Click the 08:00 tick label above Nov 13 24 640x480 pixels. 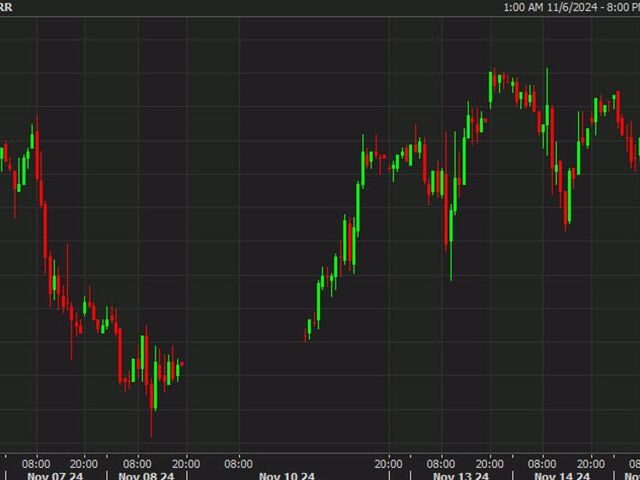(441, 464)
